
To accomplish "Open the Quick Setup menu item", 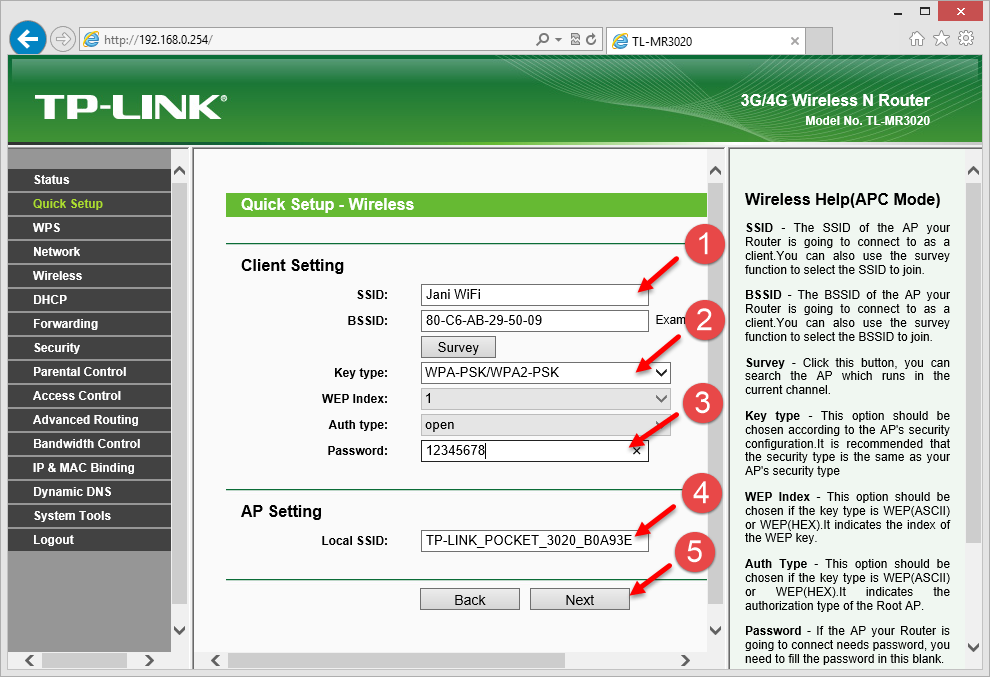I will pos(89,204).
